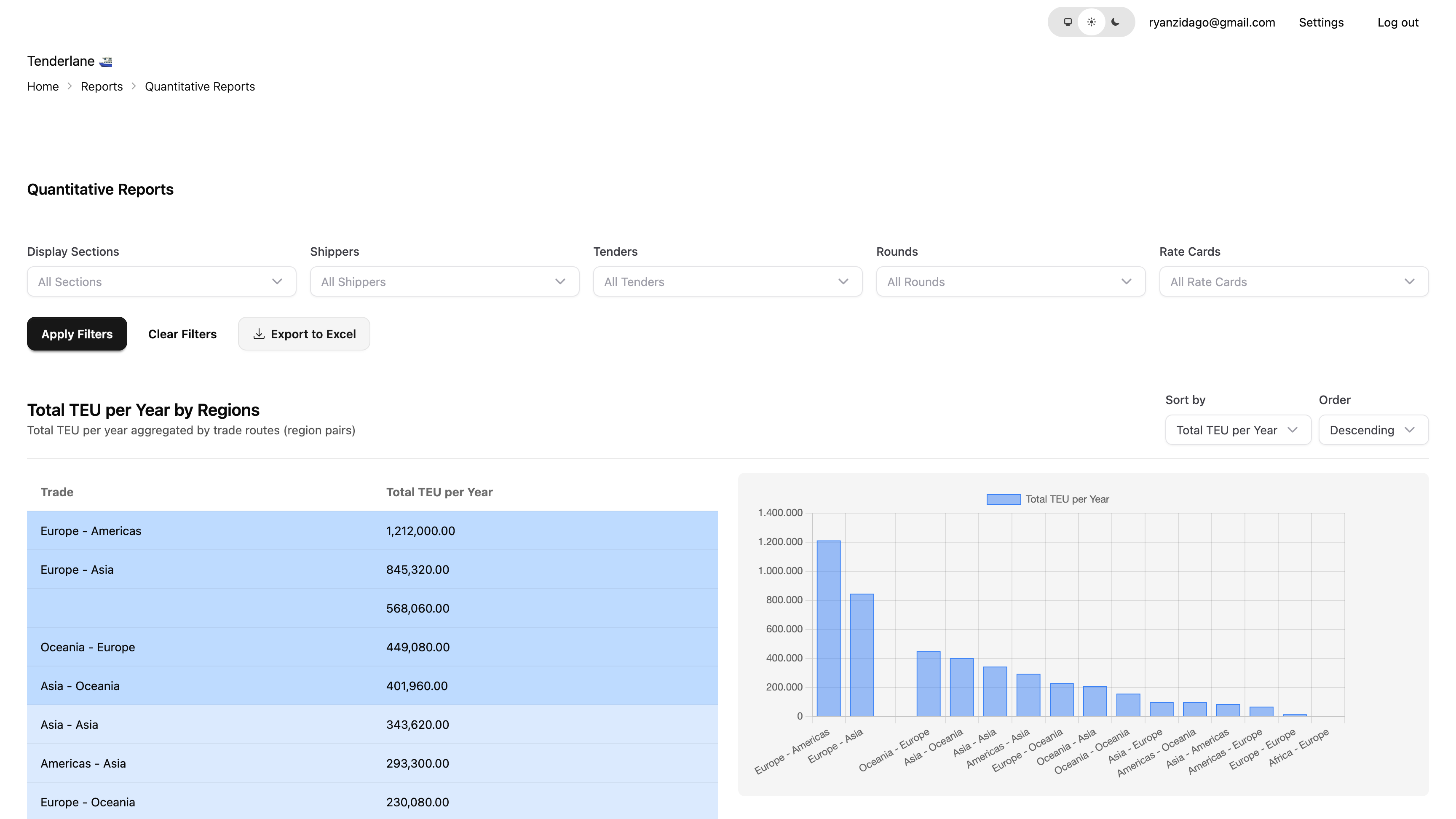Open the Reports breadcrumb link

tap(102, 86)
